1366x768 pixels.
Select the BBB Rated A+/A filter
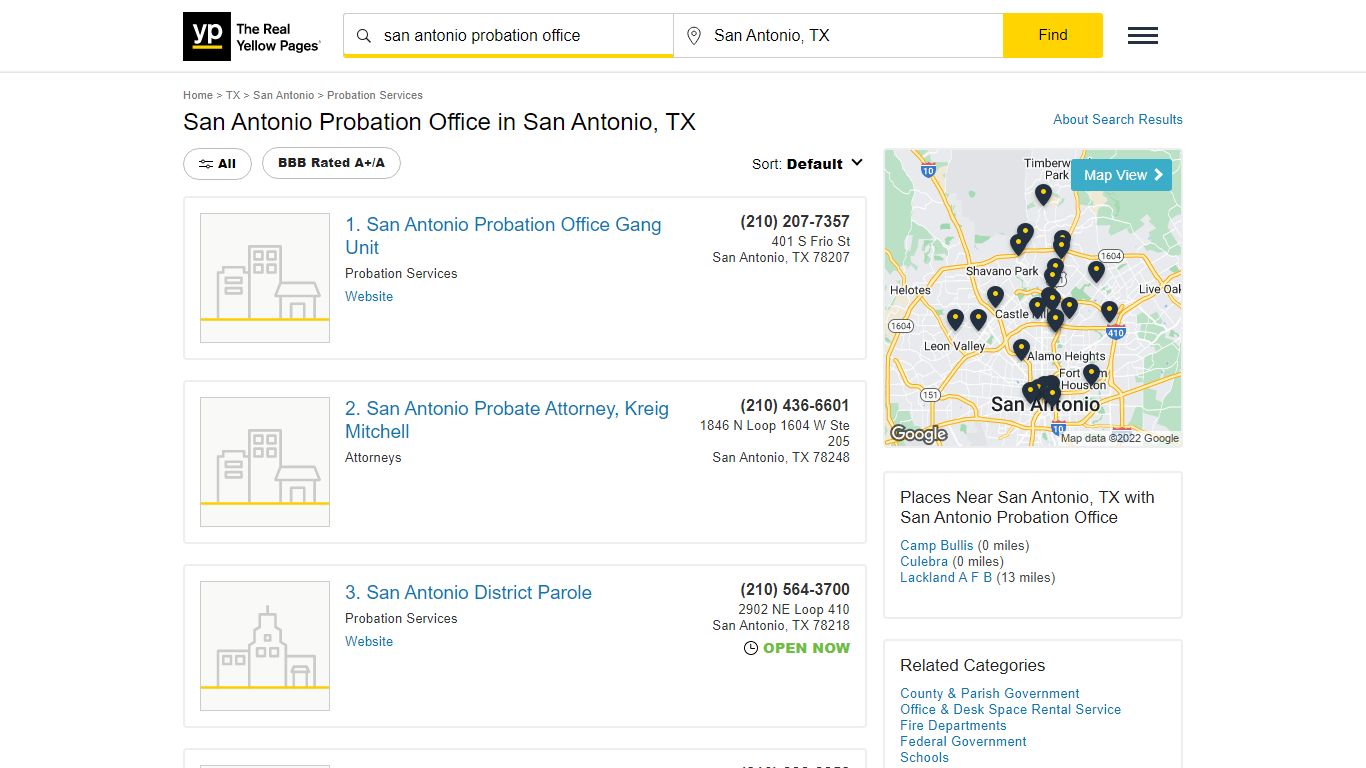[x=331, y=163]
